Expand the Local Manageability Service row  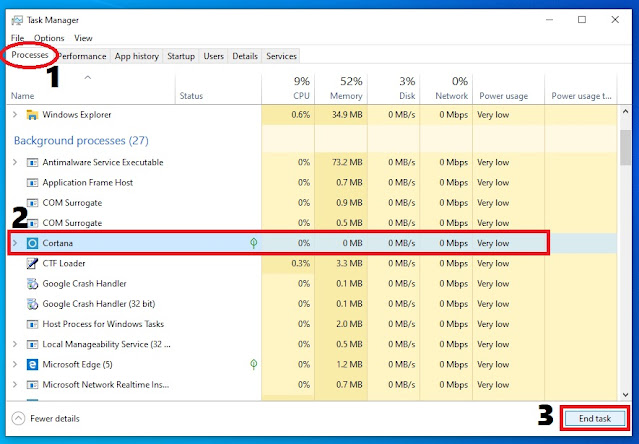15,344
